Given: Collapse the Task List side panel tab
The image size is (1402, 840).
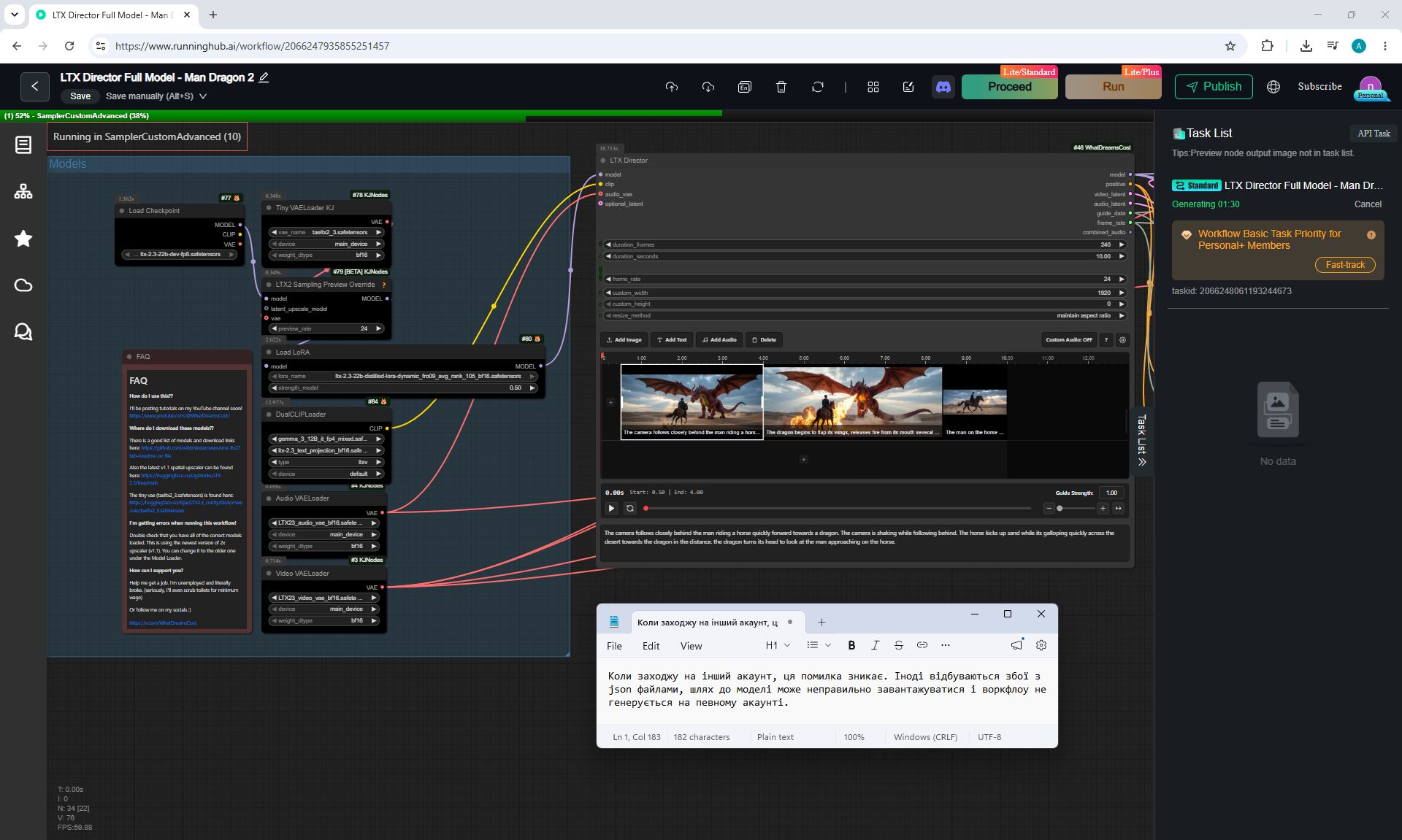Looking at the screenshot, I should 1143,440.
